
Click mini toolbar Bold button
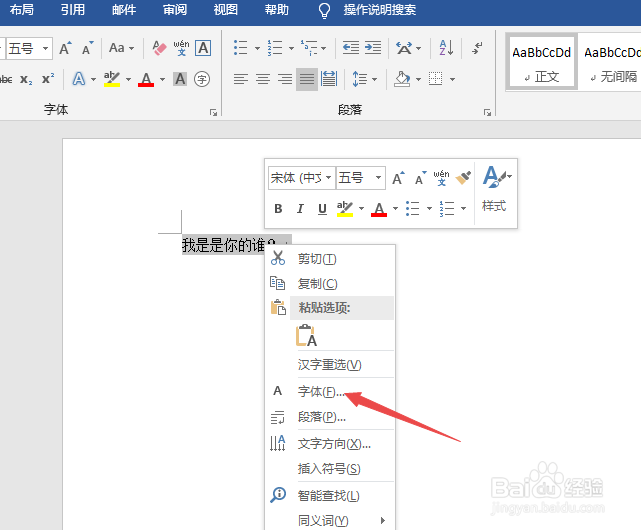[x=278, y=209]
